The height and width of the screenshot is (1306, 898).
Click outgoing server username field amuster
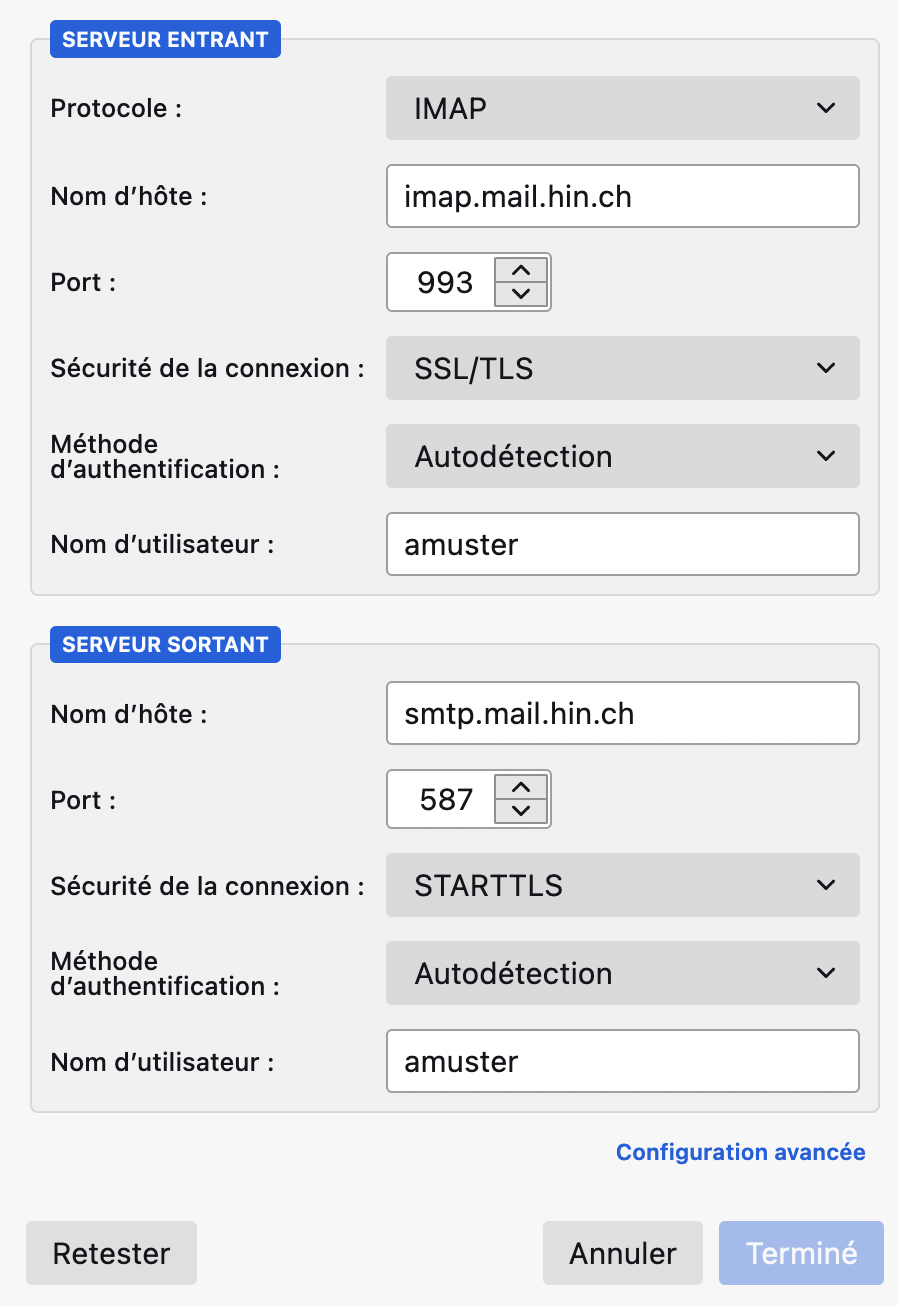(x=623, y=1061)
